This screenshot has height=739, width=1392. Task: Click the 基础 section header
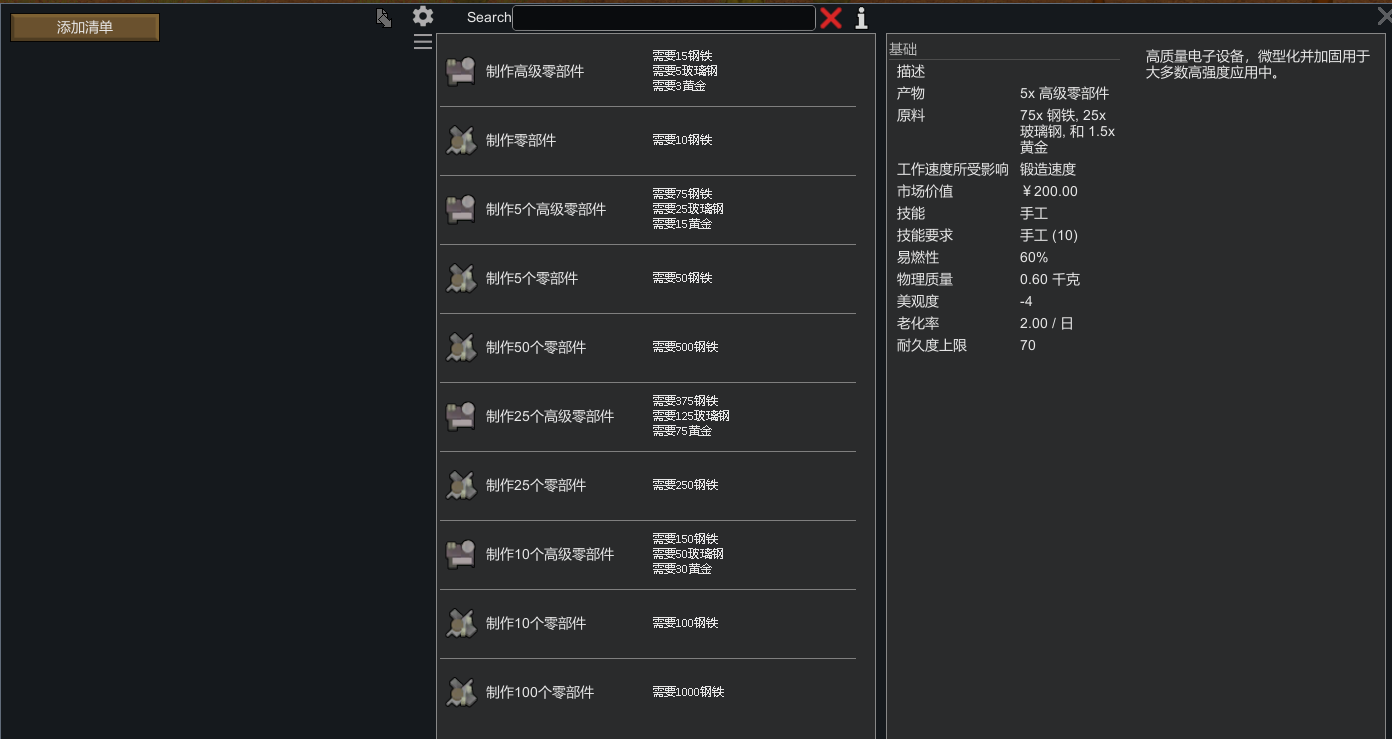click(903, 49)
